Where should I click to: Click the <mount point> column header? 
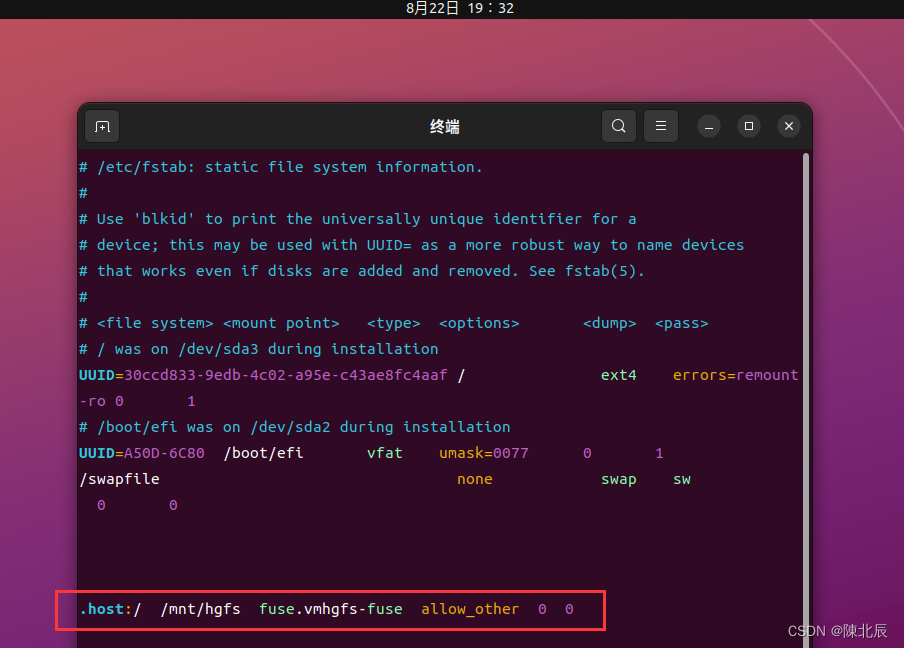(x=281, y=323)
